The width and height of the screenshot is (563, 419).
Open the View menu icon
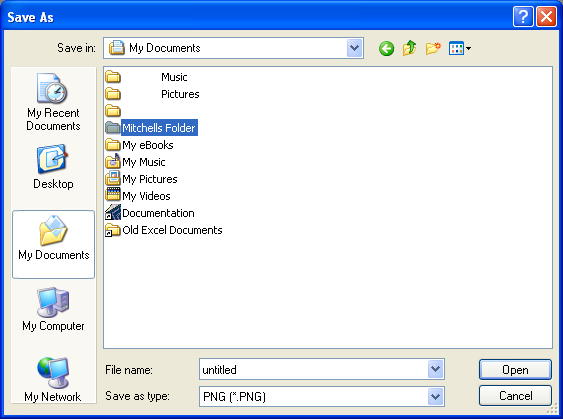(460, 48)
